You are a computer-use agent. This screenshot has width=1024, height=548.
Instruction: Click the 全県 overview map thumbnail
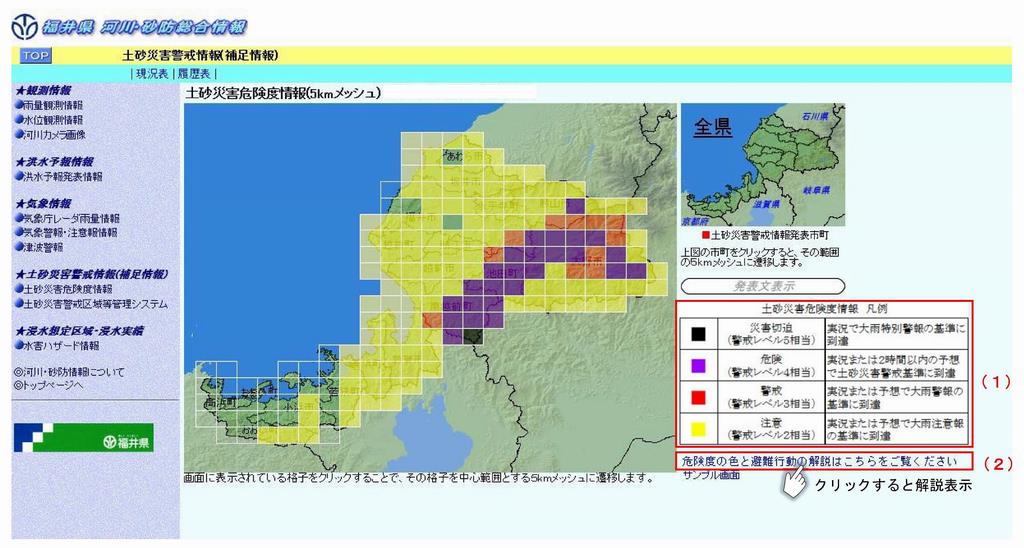pos(763,165)
